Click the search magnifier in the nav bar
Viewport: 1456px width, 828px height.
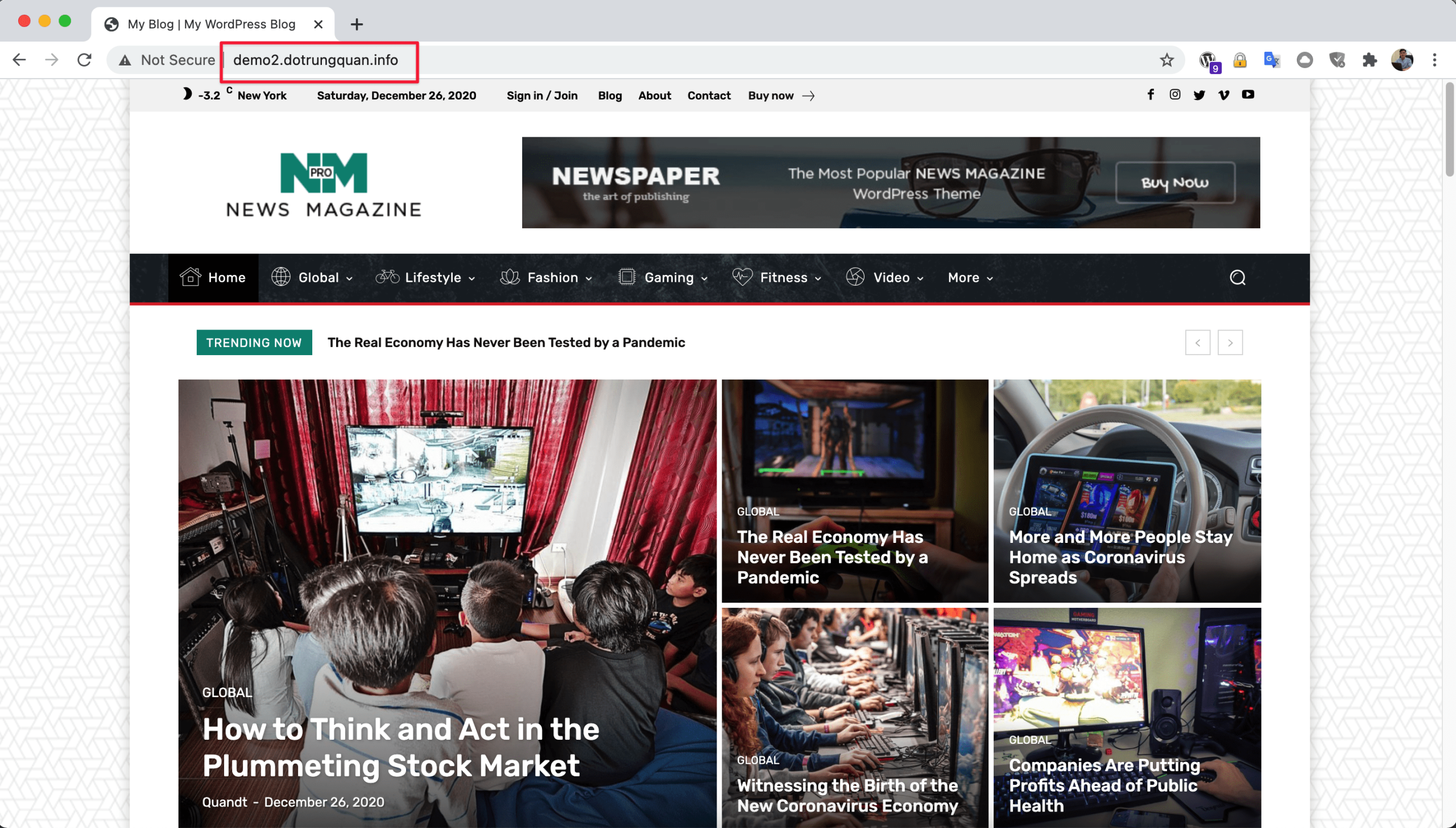(1238, 278)
